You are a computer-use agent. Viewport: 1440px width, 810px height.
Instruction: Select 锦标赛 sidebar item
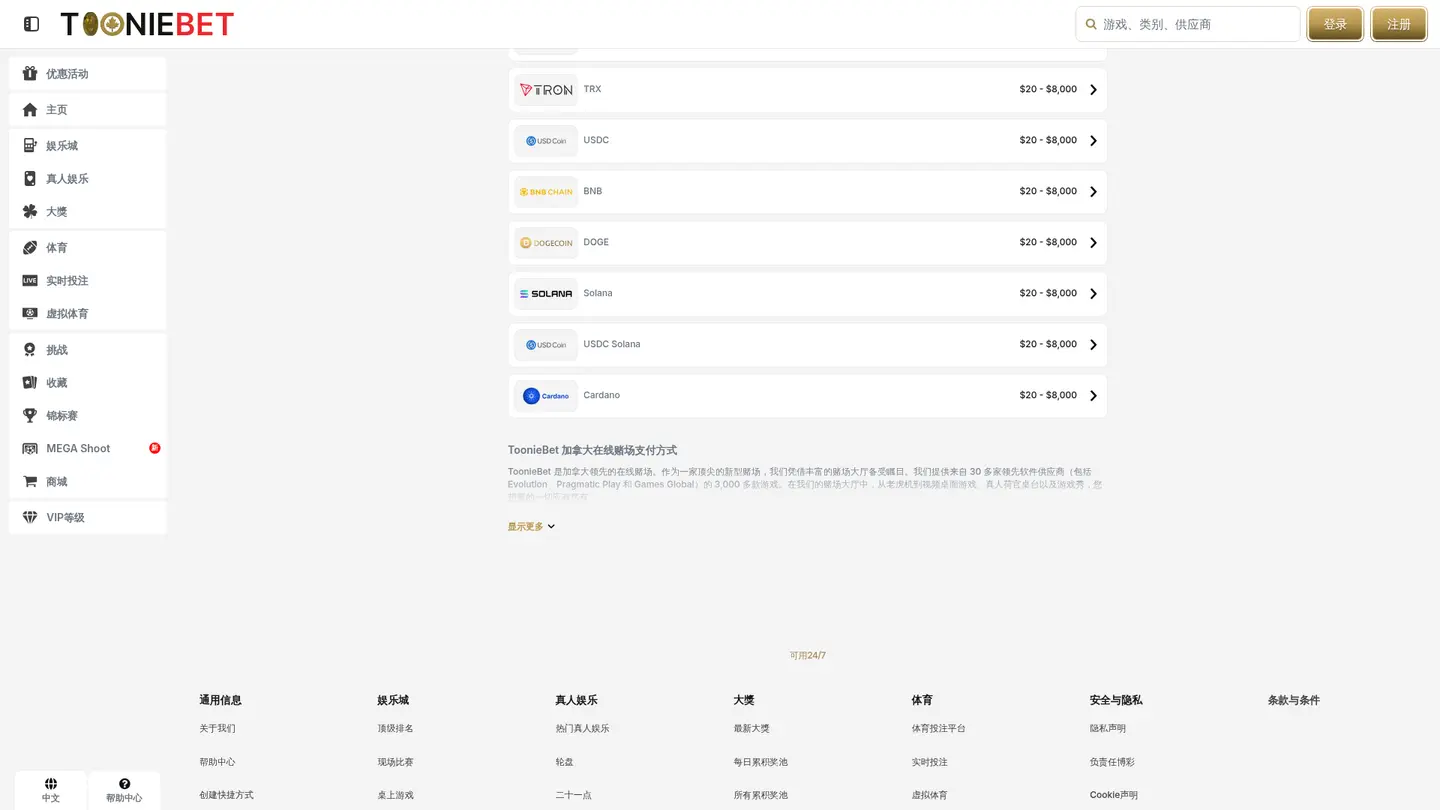(88, 416)
